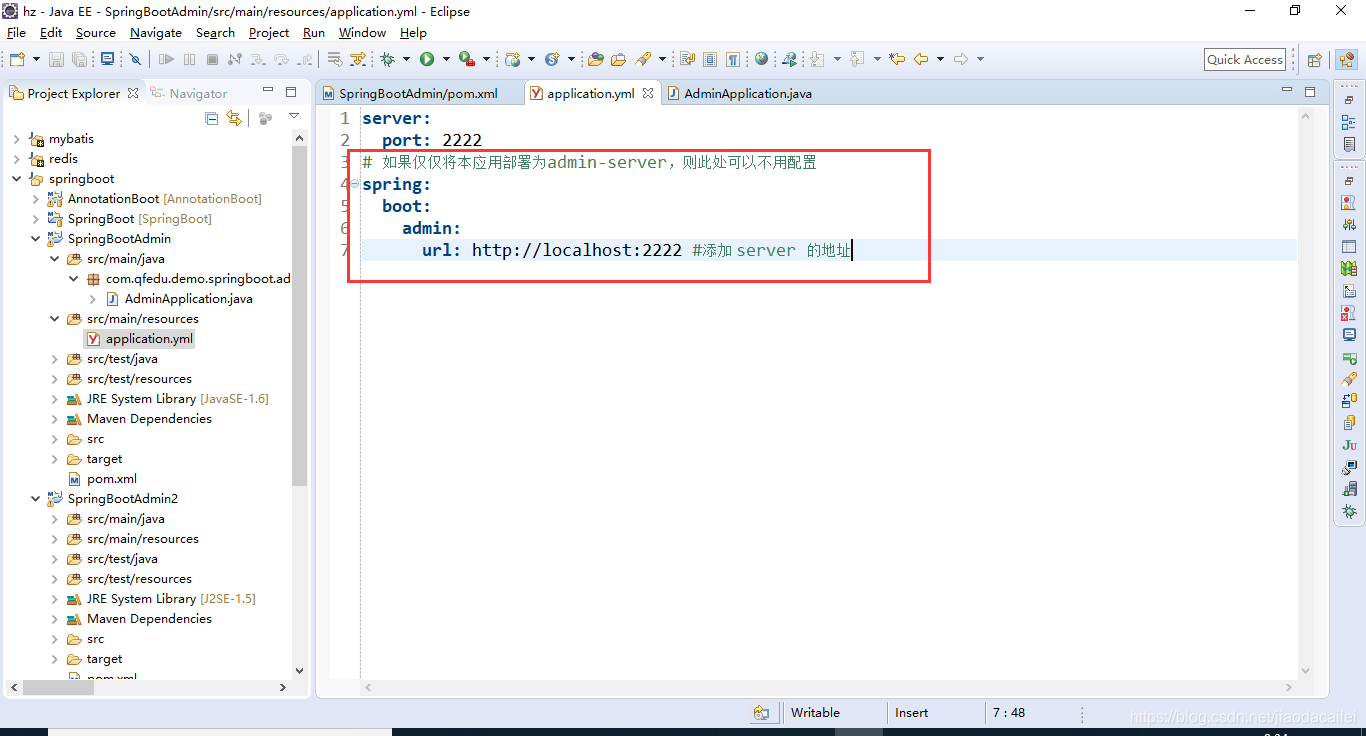Click the Open Type folder icon

click(x=595, y=59)
